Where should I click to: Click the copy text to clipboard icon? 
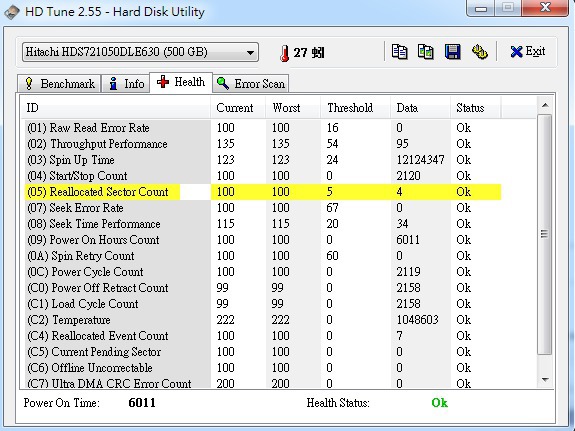click(399, 52)
